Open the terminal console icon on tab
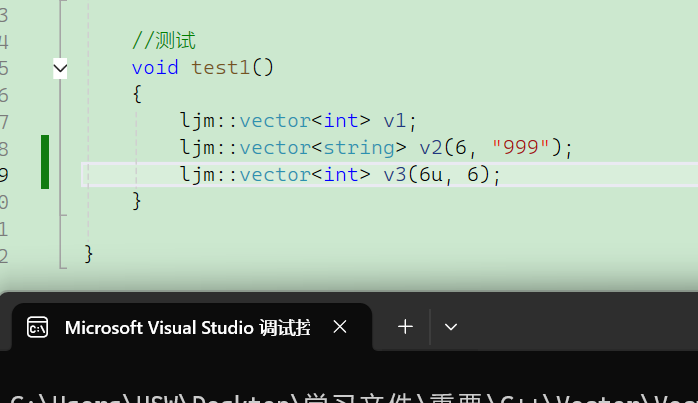 [37, 328]
